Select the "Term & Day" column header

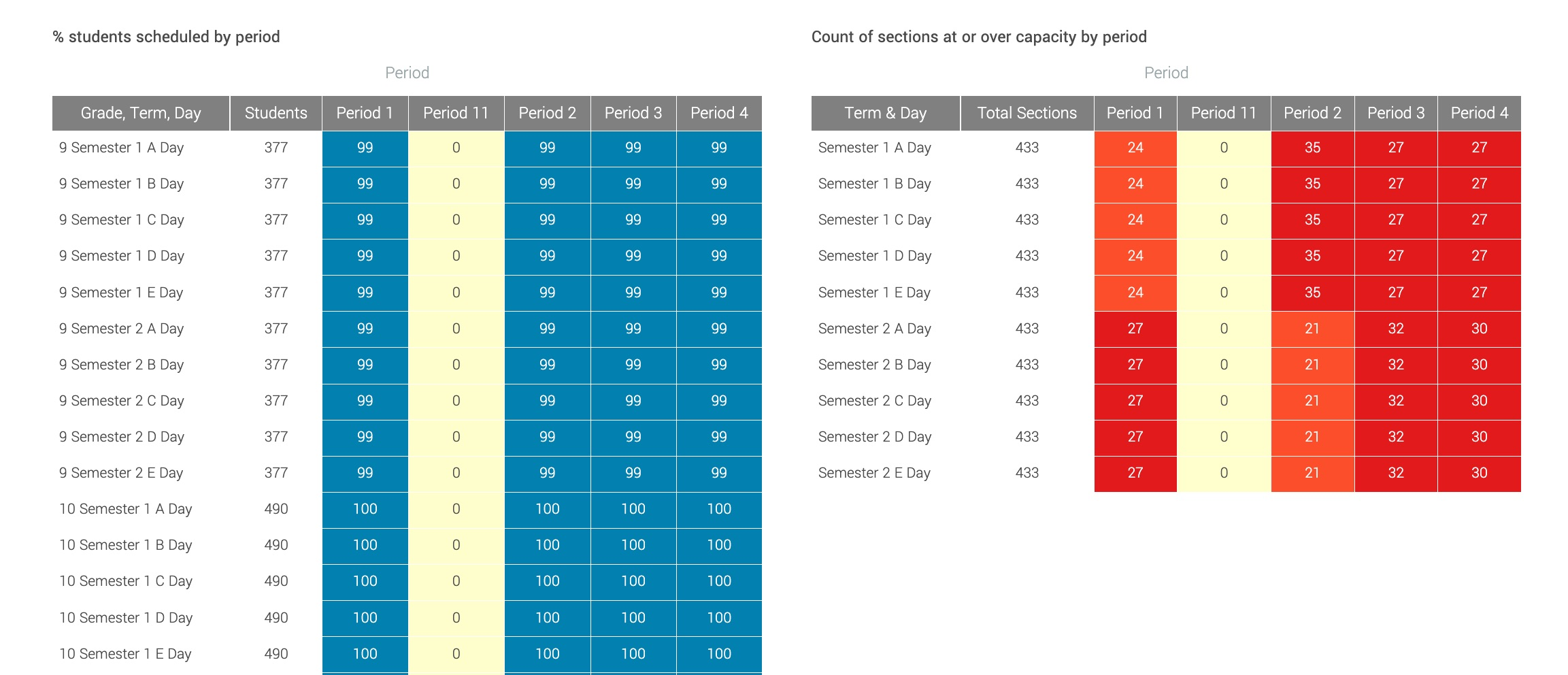[x=885, y=113]
